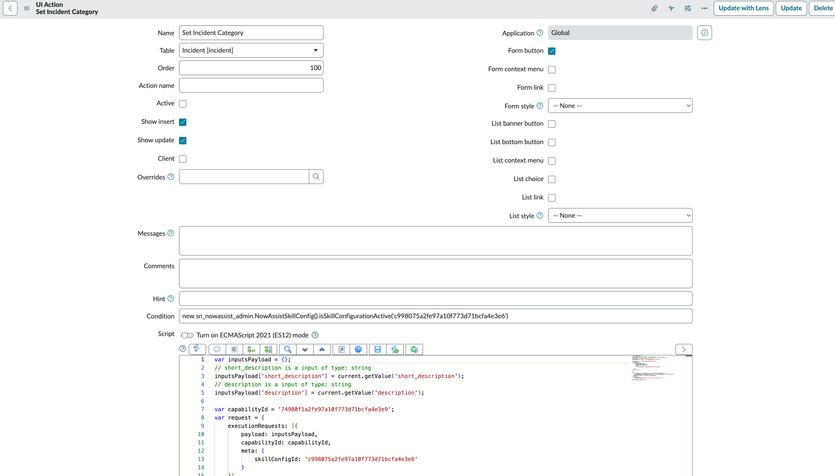This screenshot has width=835, height=476.
Task: Open the activity stream icon in header
Action: point(671,8)
